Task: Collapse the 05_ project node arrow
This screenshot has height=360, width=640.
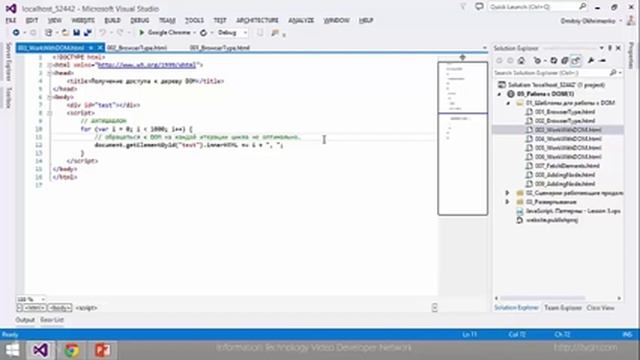Action: click(500, 94)
